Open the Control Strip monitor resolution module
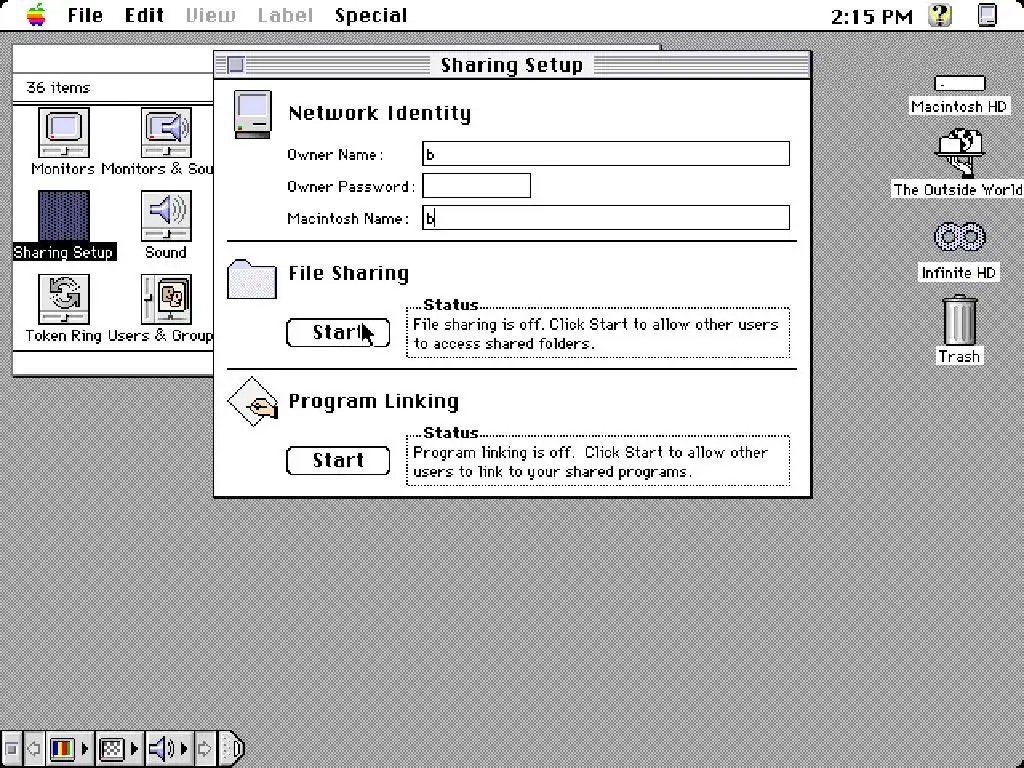The image size is (1024, 768). 118,748
